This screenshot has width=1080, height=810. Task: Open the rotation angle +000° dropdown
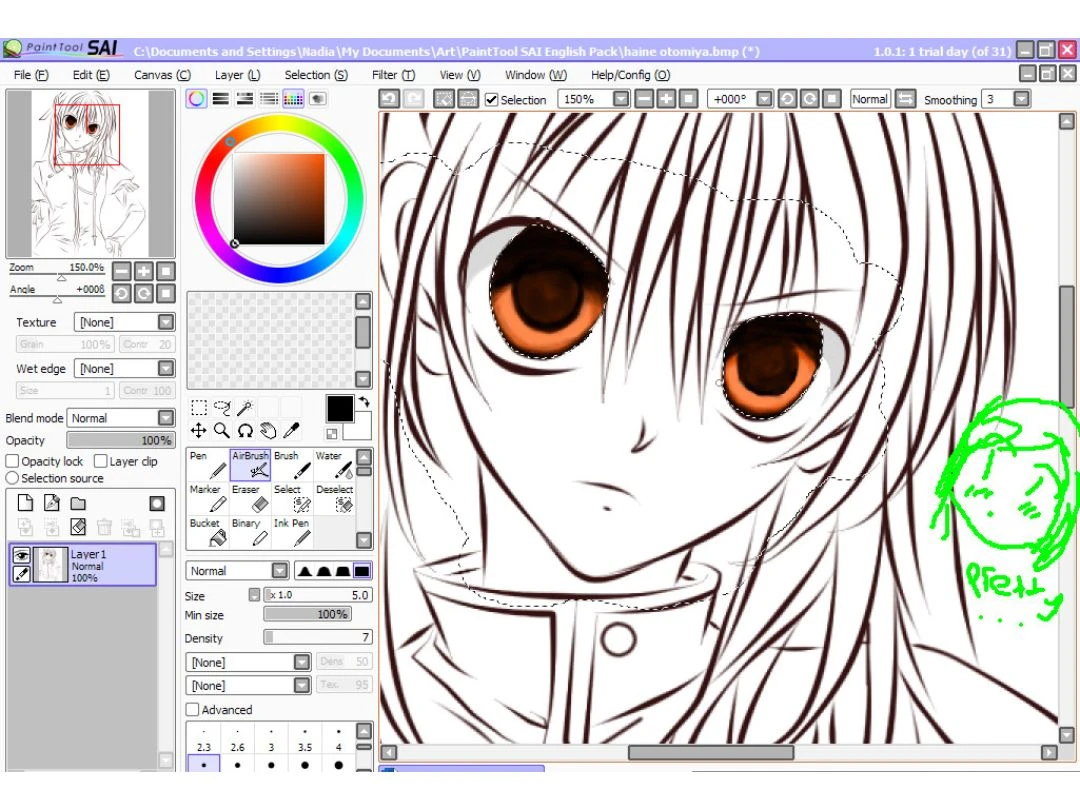[x=764, y=99]
